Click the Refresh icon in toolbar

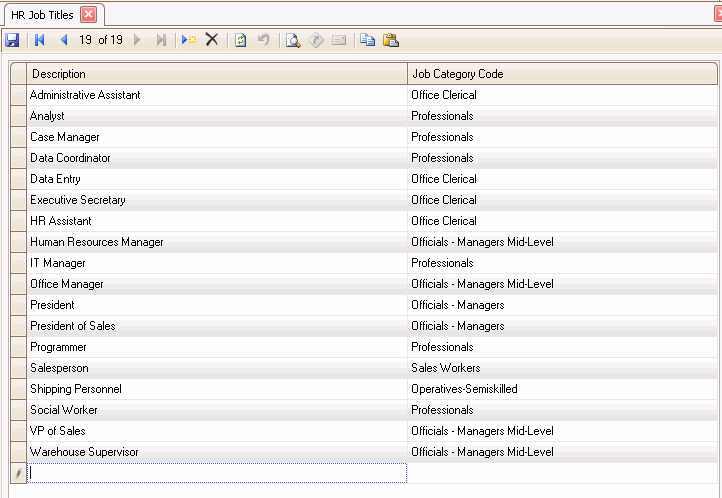[x=240, y=40]
